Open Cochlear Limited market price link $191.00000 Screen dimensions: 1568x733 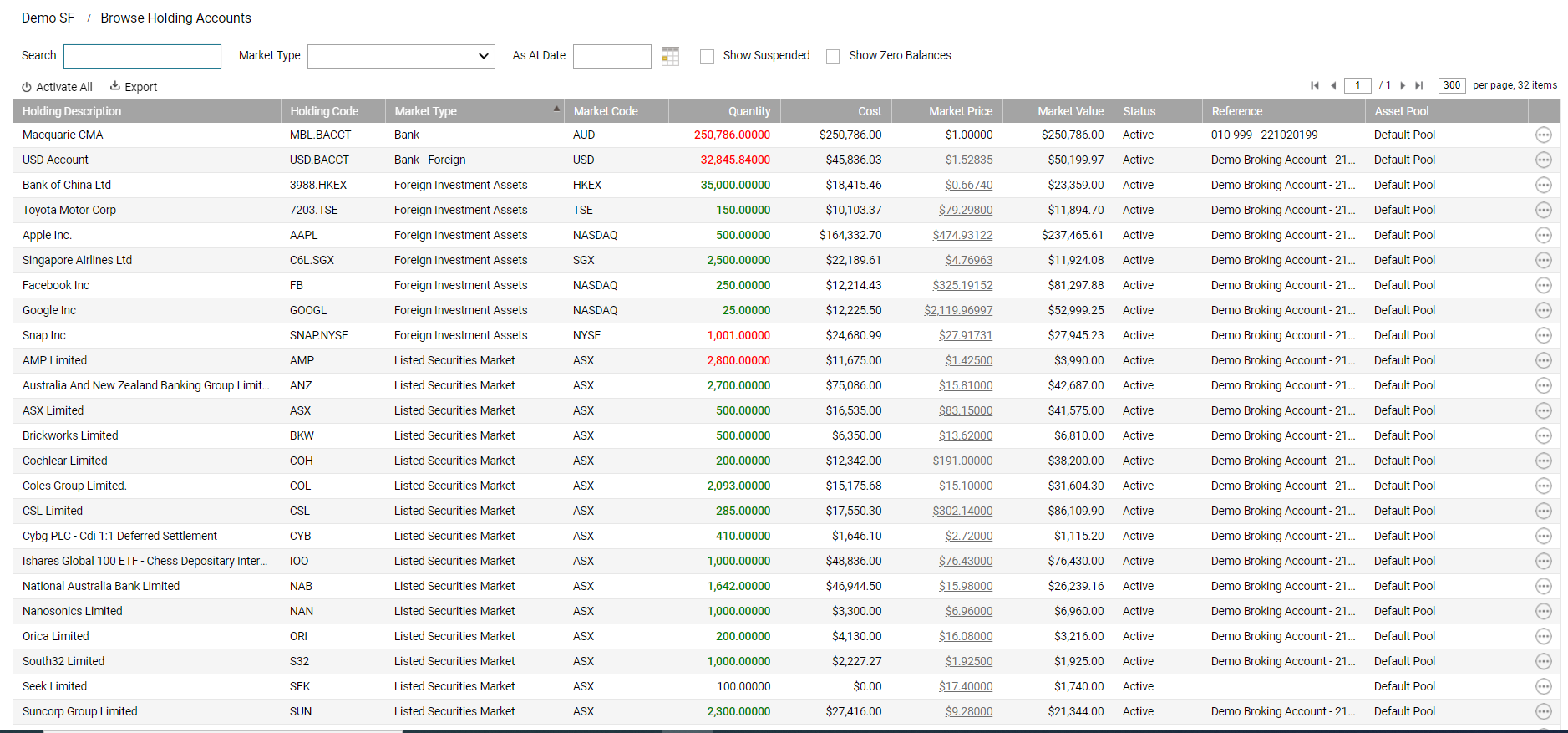click(962, 461)
